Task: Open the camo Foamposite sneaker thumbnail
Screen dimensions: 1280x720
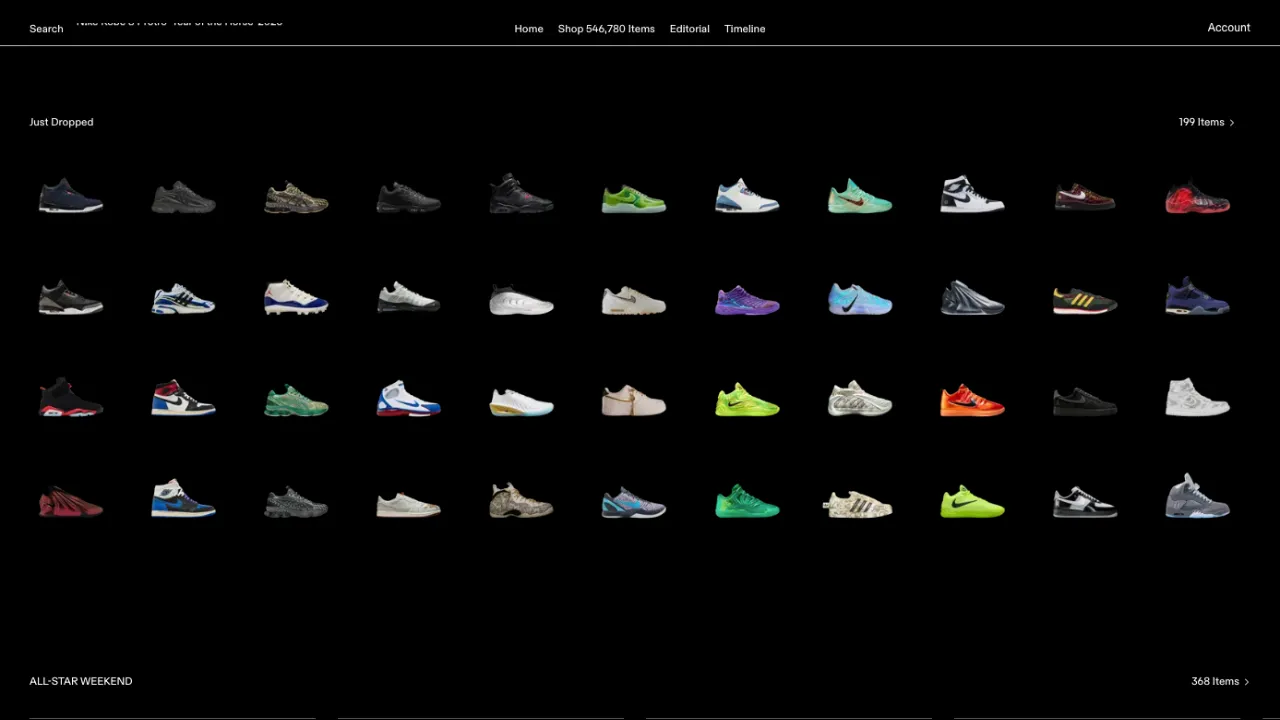Action: [x=521, y=502]
